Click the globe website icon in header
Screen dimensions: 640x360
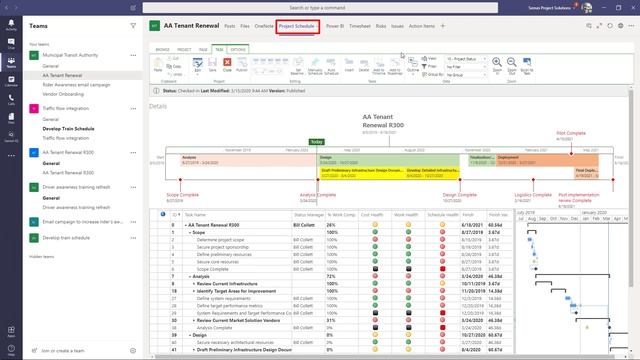tap(620, 26)
